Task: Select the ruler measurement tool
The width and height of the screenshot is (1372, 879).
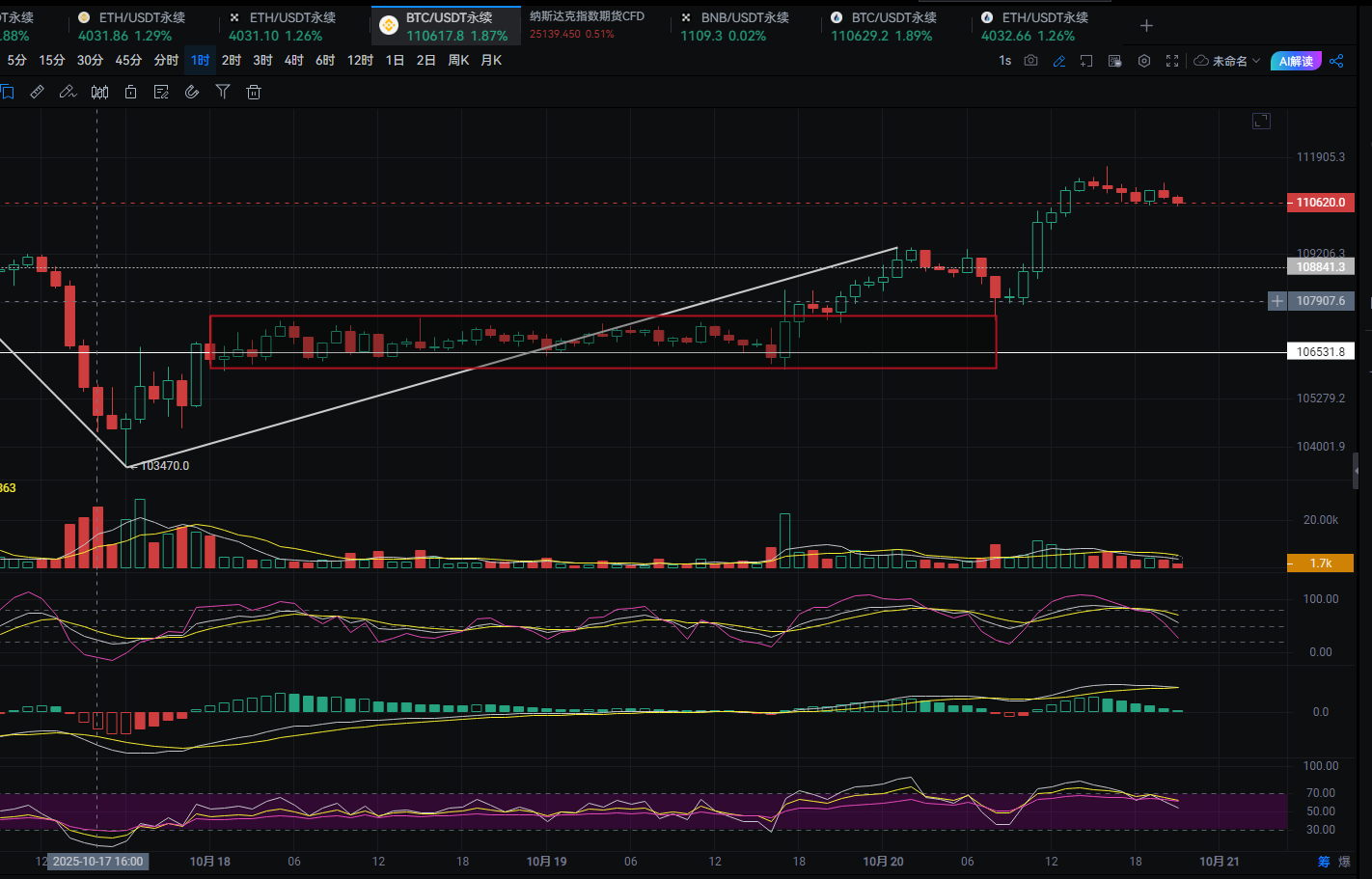Action: pos(37,92)
